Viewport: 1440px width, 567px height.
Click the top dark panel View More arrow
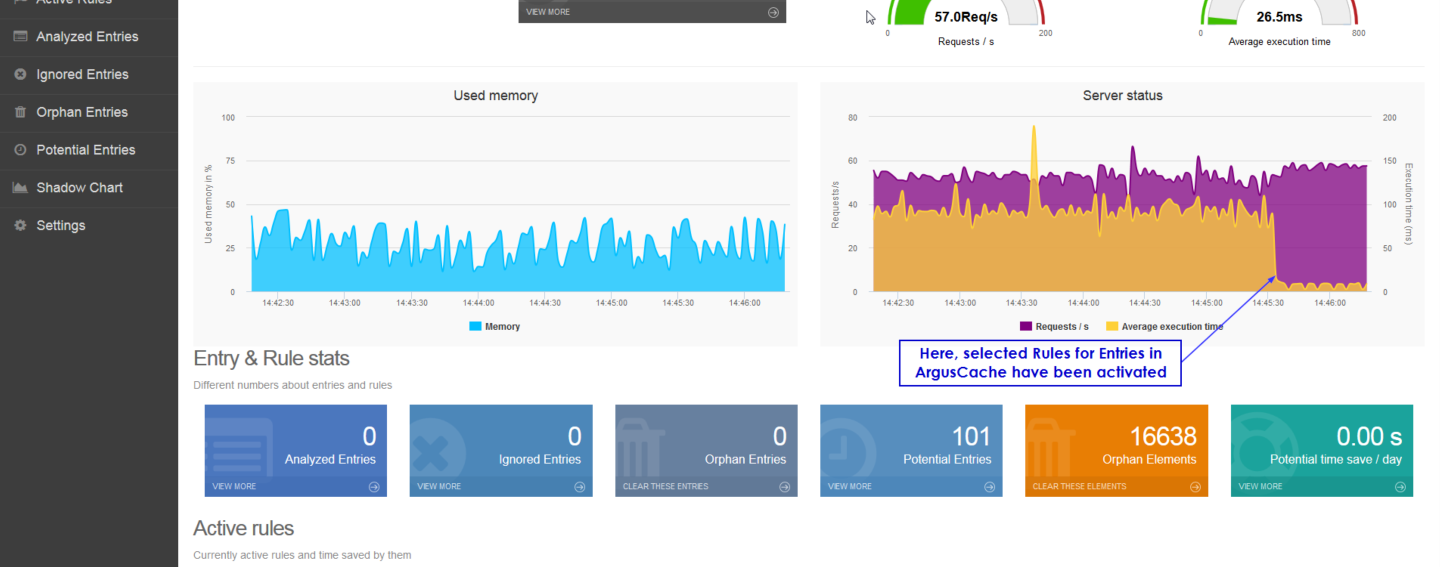[773, 12]
